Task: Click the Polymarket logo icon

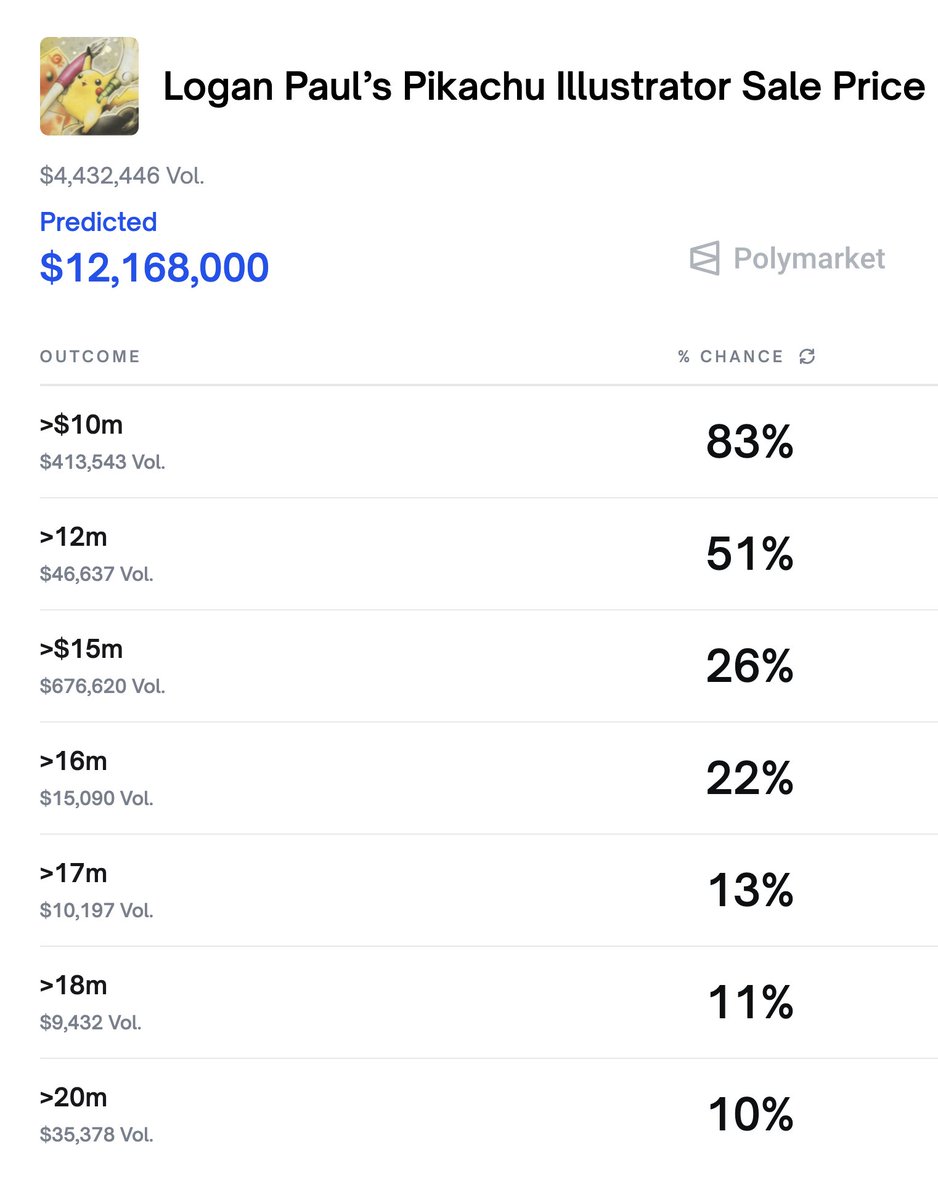Action: click(704, 259)
